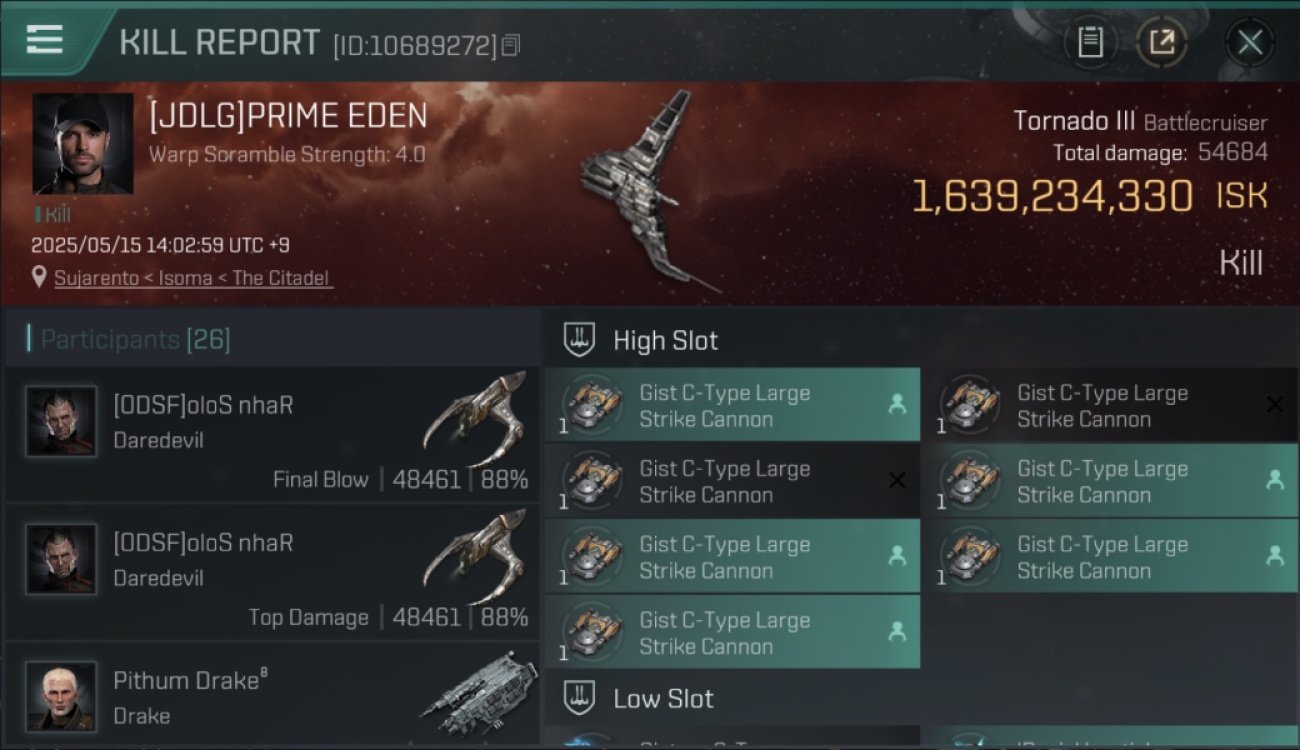Viewport: 1300px width, 750px height.
Task: Close the kill report window
Action: (x=1250, y=42)
